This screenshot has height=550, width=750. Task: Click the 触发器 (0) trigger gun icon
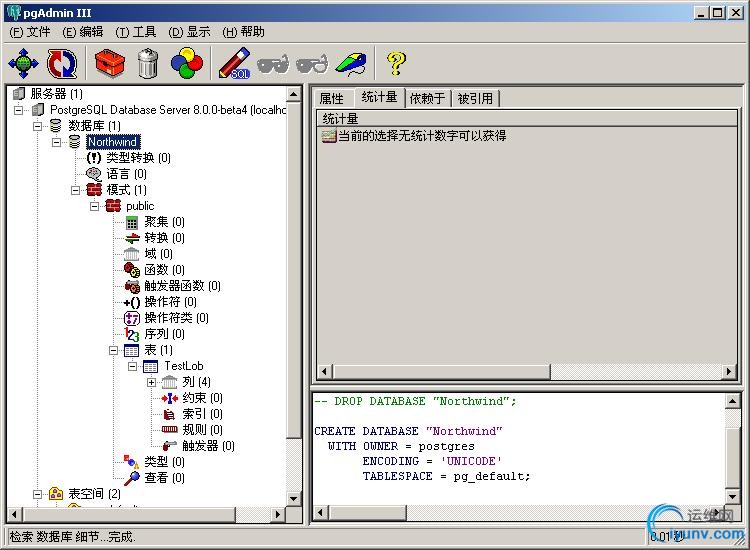[170, 446]
